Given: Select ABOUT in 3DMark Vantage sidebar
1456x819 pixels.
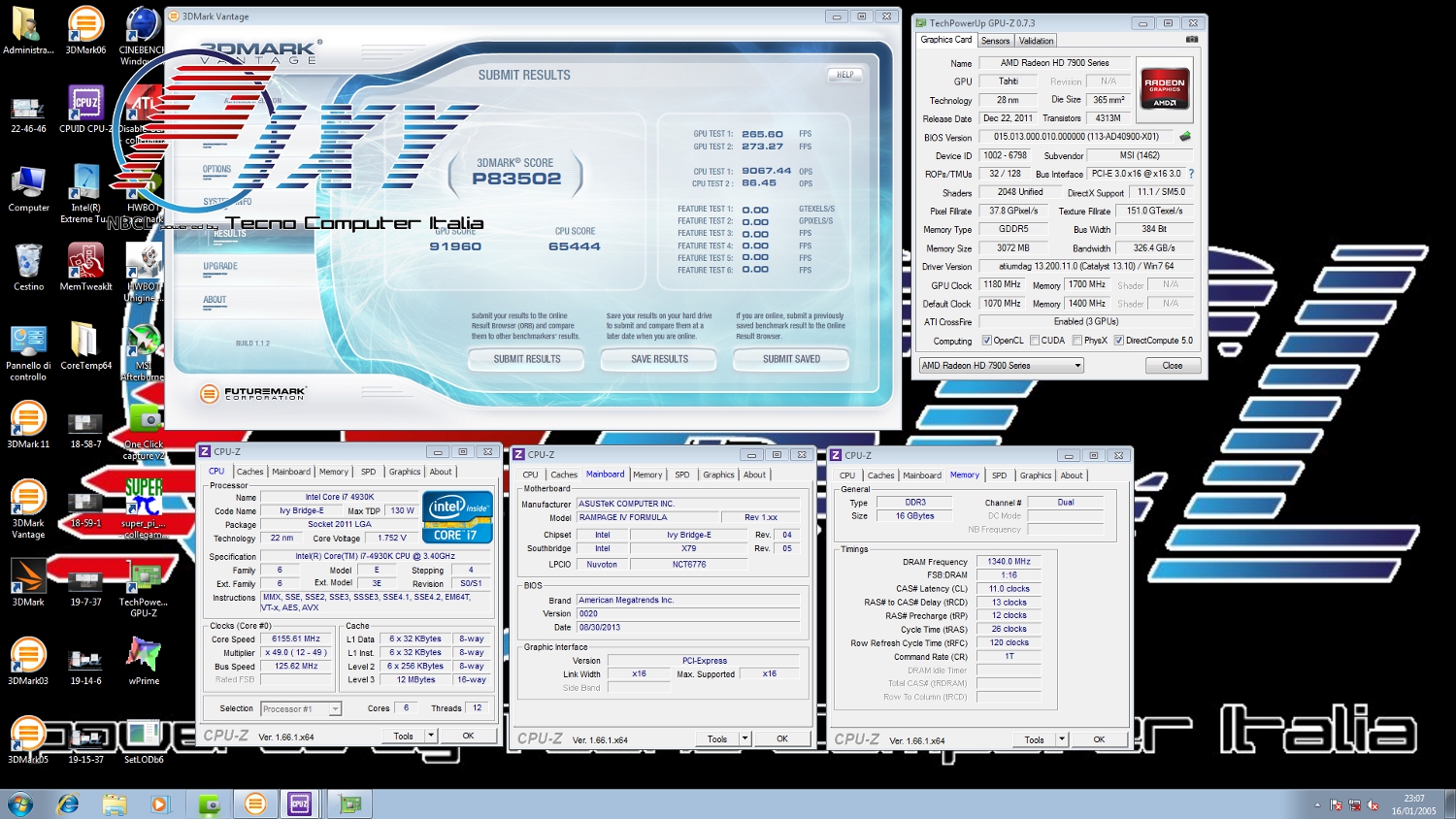Looking at the screenshot, I should click(215, 300).
